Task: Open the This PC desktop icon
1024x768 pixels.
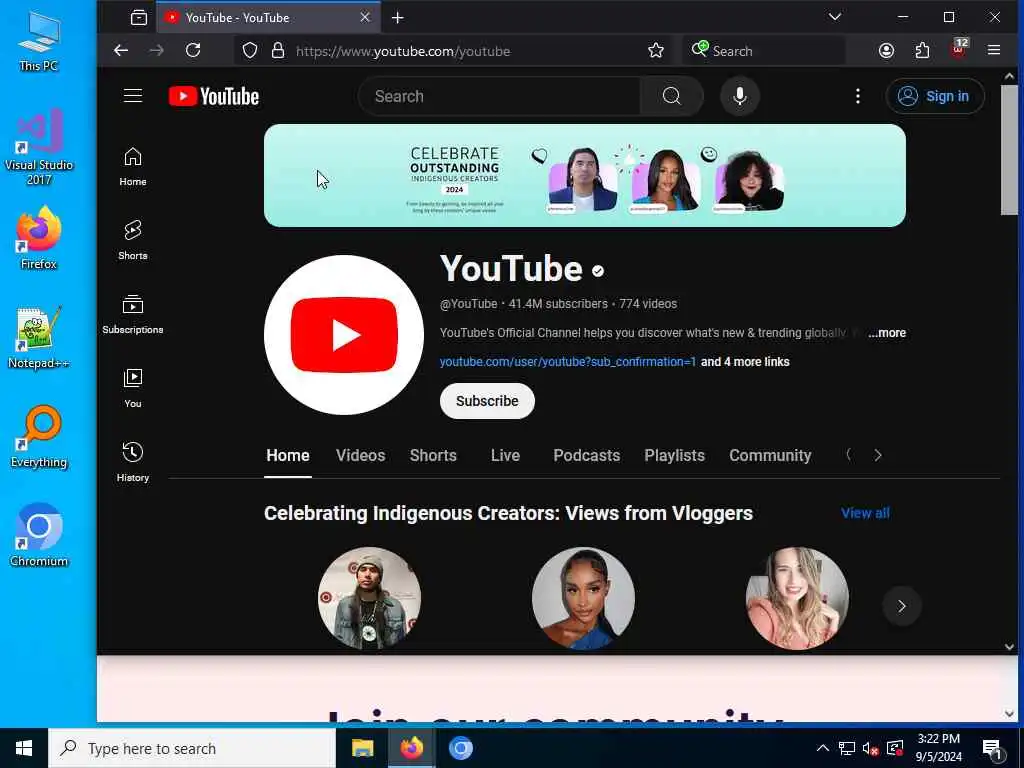Action: point(39,40)
